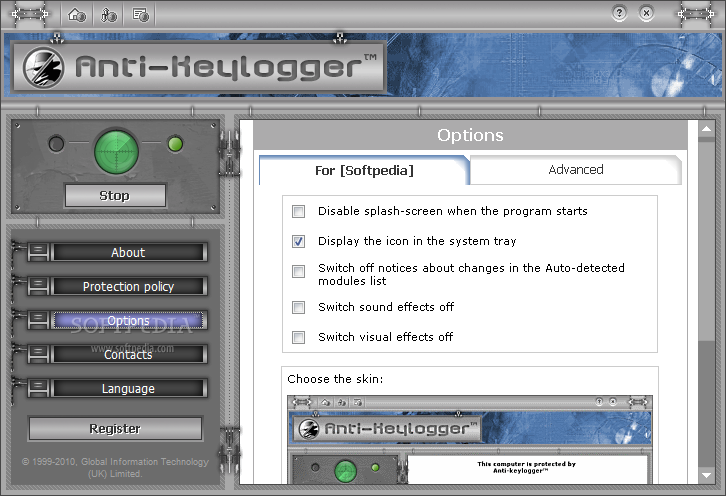
Task: Open the Protection policy section
Action: (x=128, y=287)
